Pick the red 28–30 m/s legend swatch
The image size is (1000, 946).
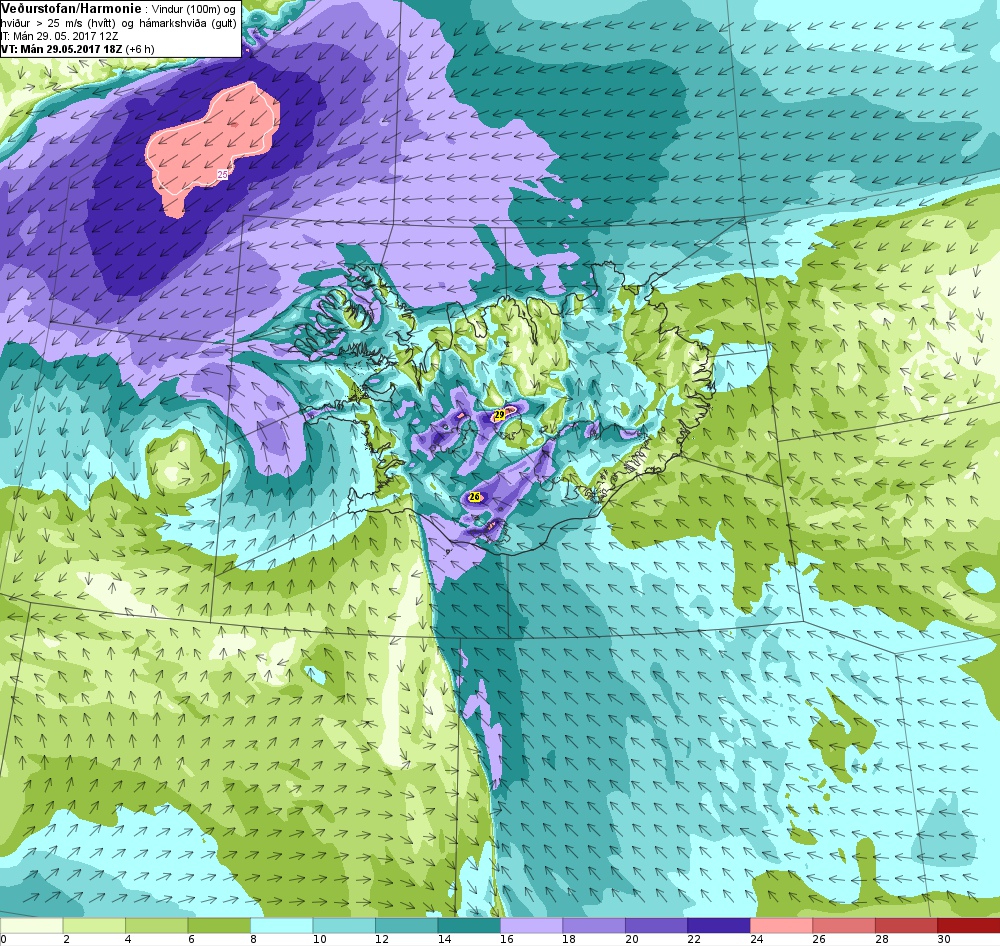point(906,926)
